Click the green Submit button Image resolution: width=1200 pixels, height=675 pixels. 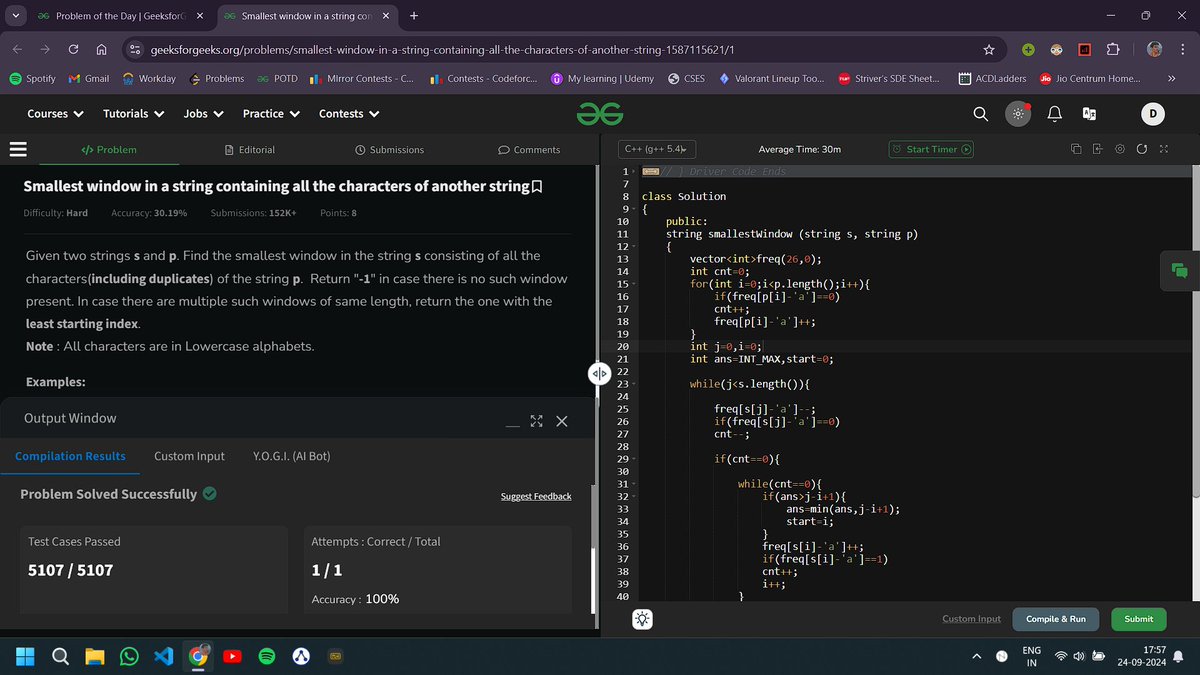(x=1138, y=619)
